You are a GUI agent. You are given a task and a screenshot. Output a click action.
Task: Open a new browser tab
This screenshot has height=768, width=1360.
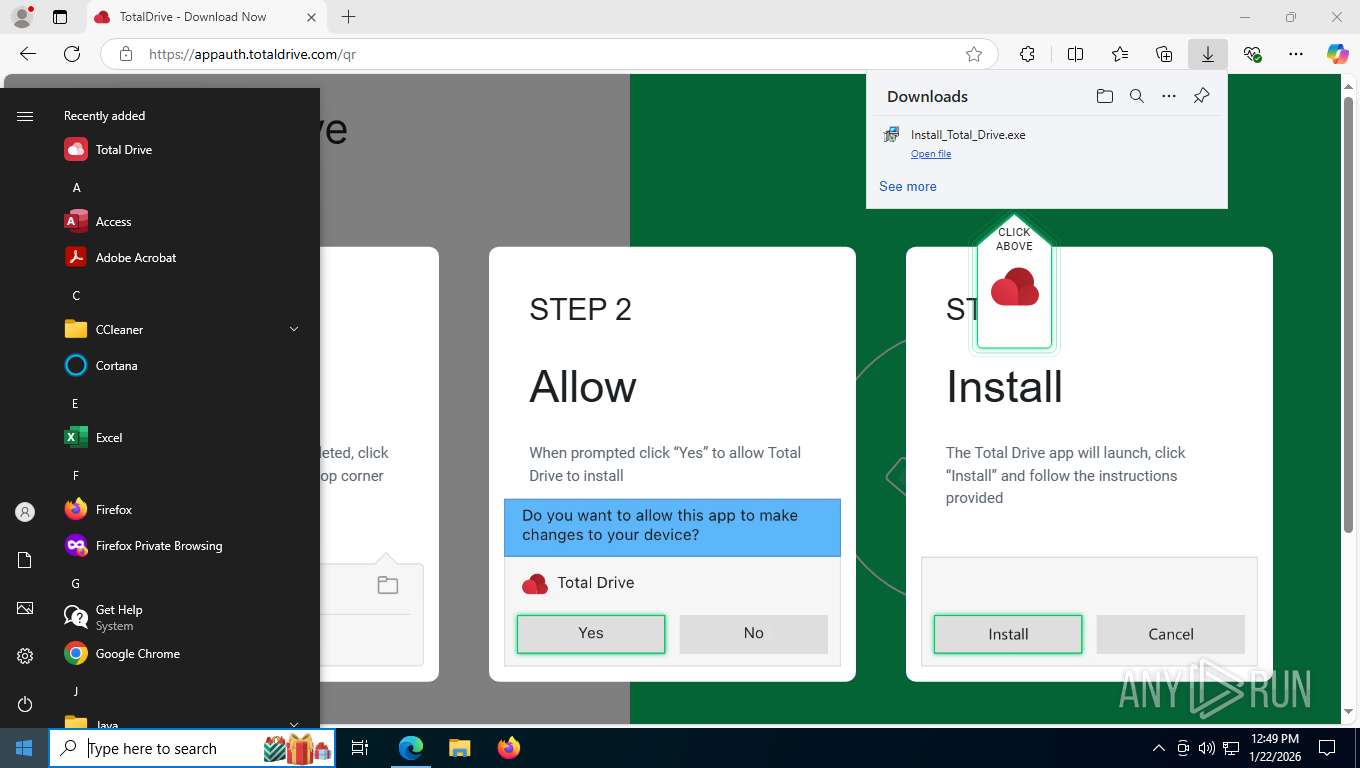click(x=348, y=17)
